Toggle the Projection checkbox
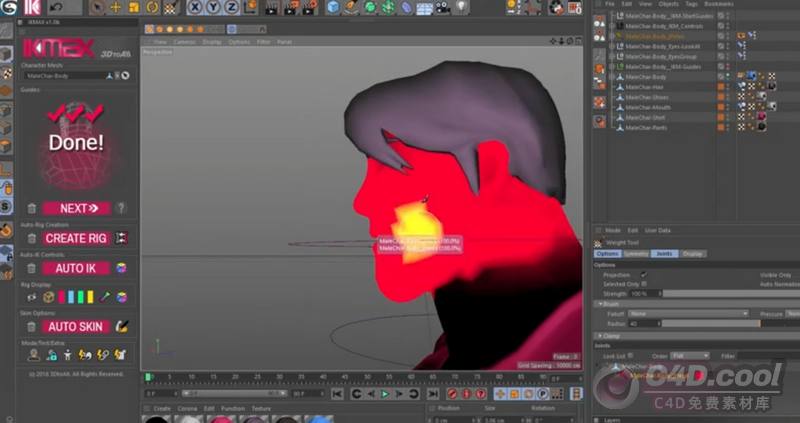 click(x=644, y=275)
